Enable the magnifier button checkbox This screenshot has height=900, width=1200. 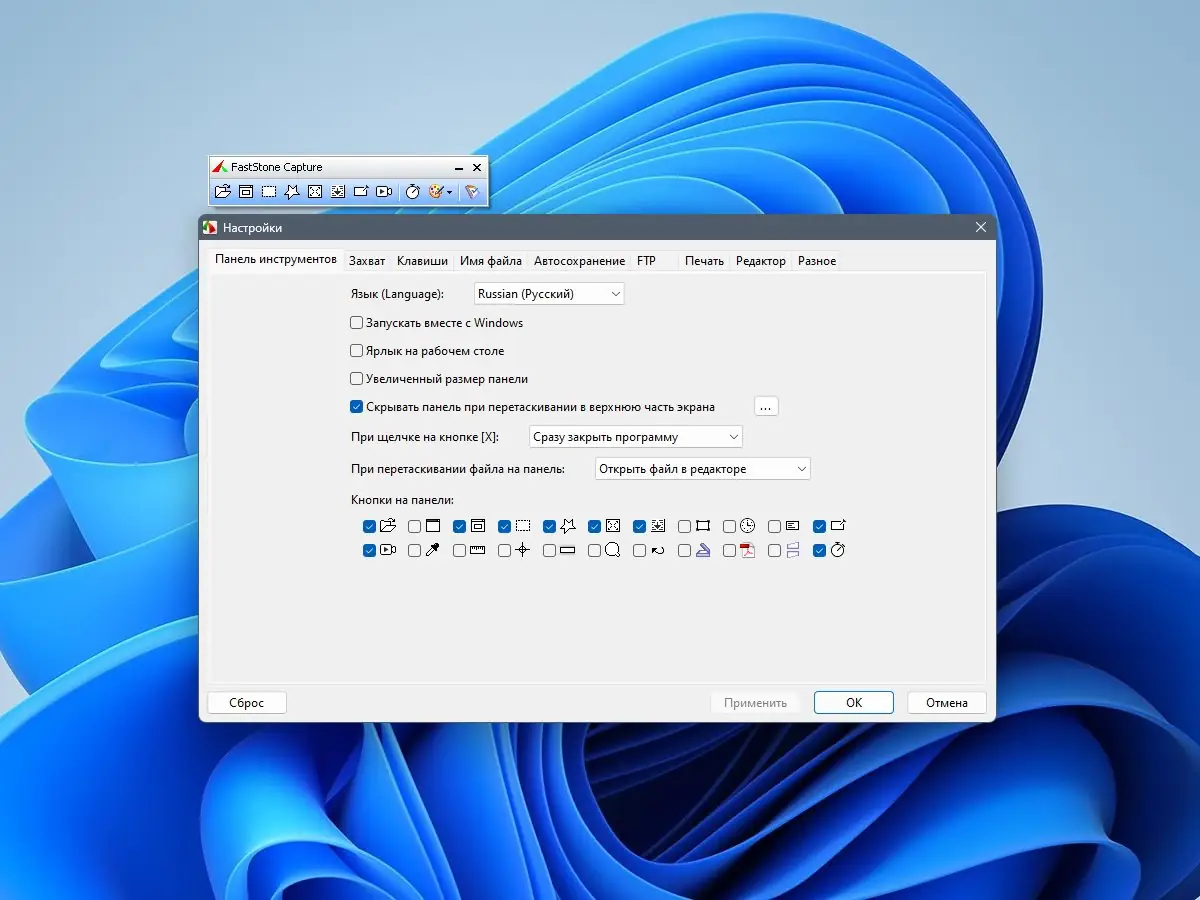coord(594,550)
